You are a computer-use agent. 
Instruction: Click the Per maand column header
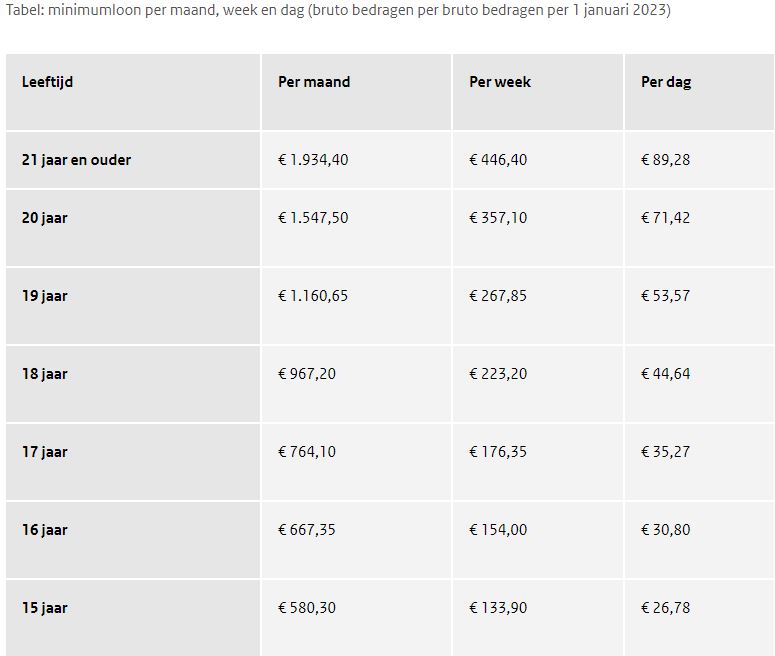point(314,82)
